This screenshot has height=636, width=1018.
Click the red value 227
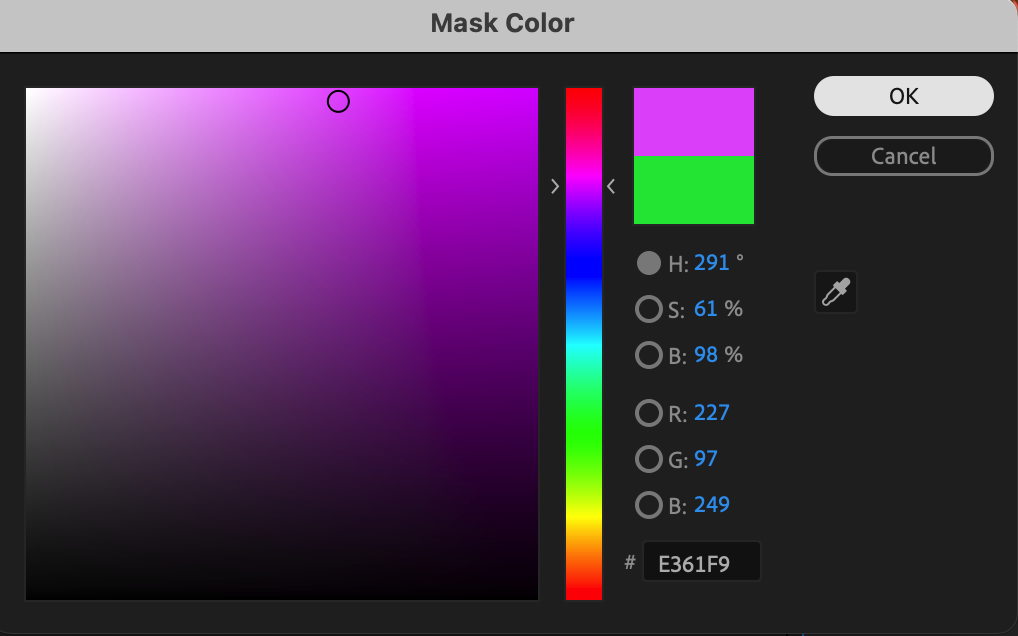click(x=712, y=413)
